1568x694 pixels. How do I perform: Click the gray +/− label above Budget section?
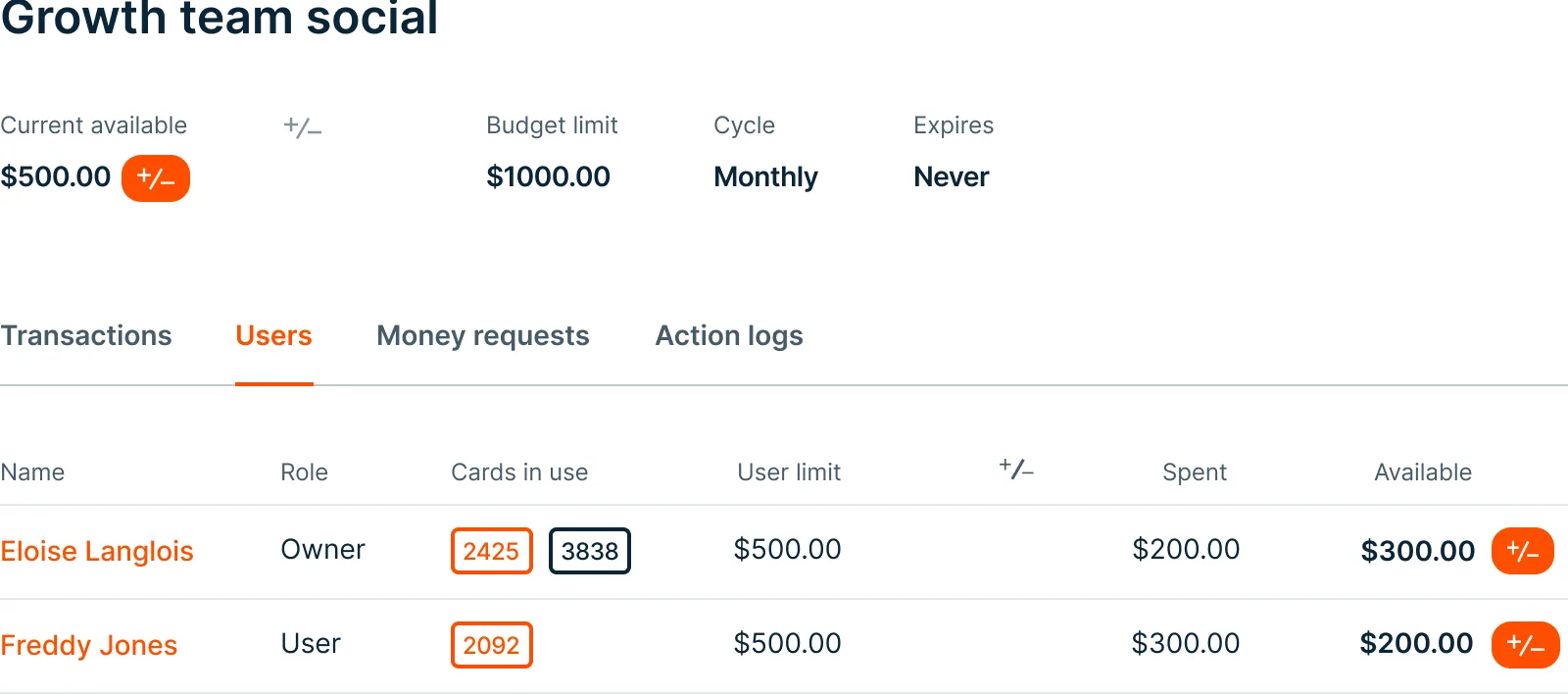point(302,126)
